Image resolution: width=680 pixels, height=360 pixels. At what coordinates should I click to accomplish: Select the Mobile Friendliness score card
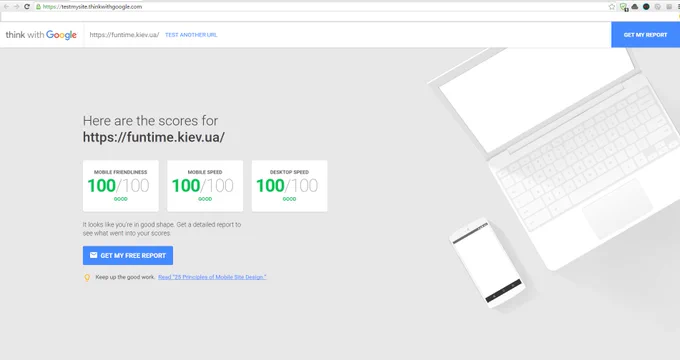pyautogui.click(x=121, y=186)
